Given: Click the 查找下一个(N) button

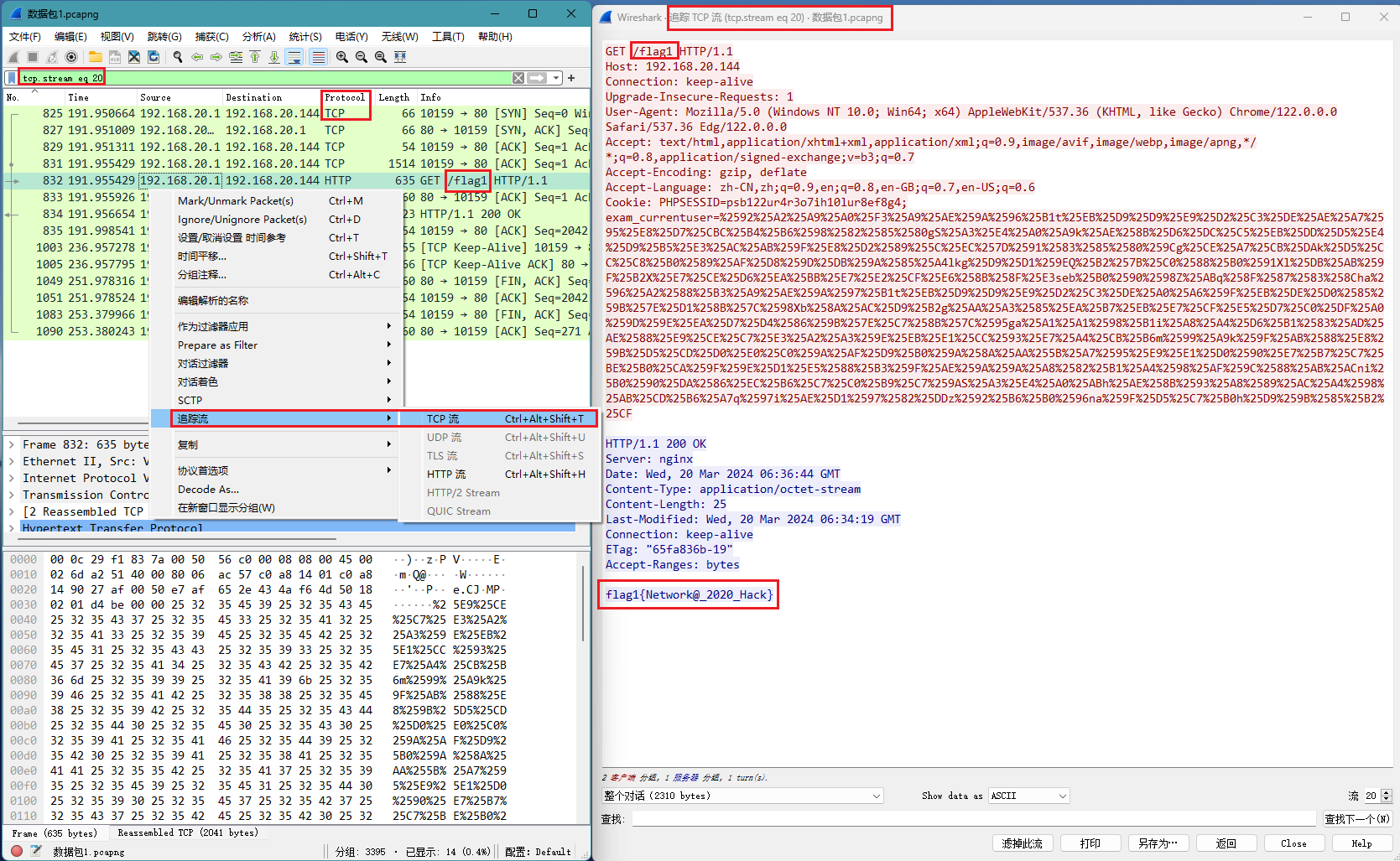Looking at the screenshot, I should 1357,818.
